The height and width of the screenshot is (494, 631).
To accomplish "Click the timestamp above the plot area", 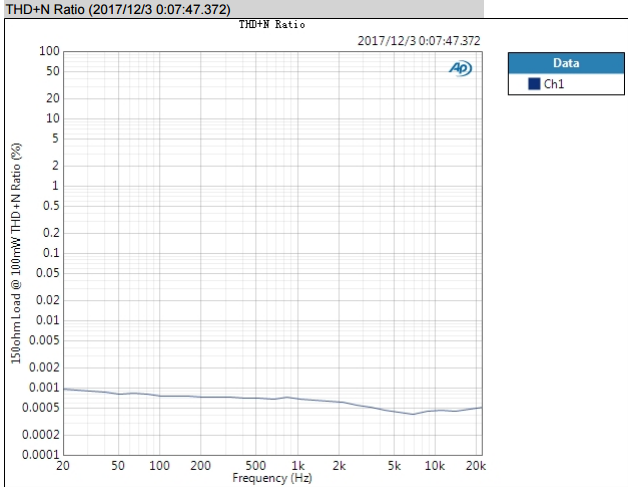I will [419, 41].
